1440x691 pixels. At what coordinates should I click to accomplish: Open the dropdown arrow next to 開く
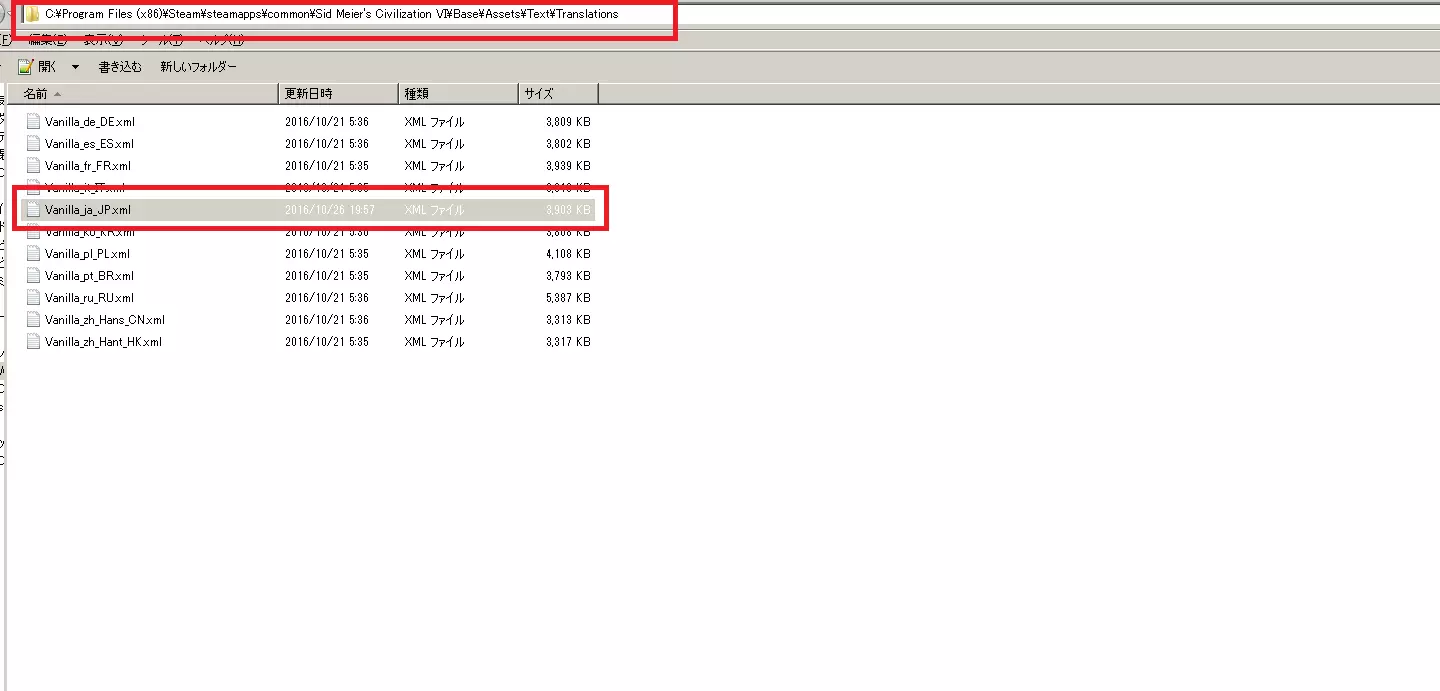pos(74,67)
